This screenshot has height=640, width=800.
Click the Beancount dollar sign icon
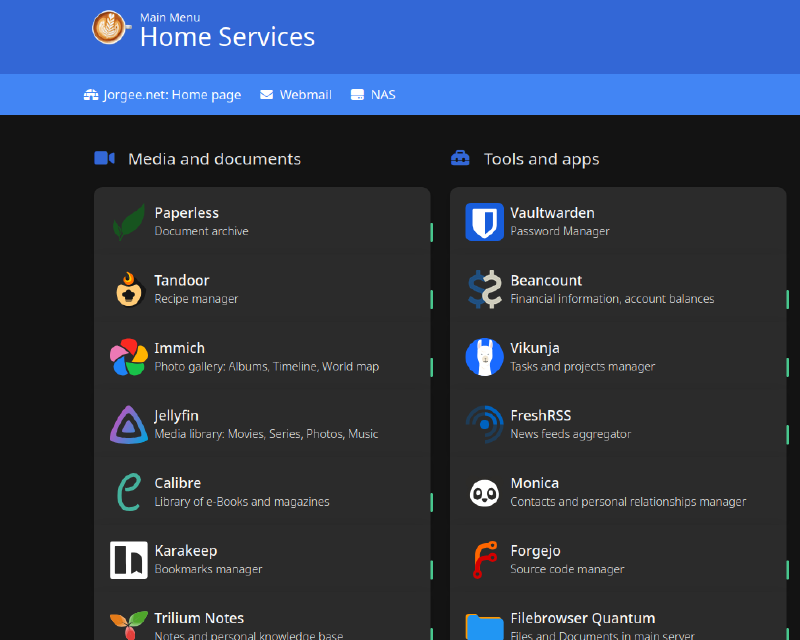[x=485, y=290]
